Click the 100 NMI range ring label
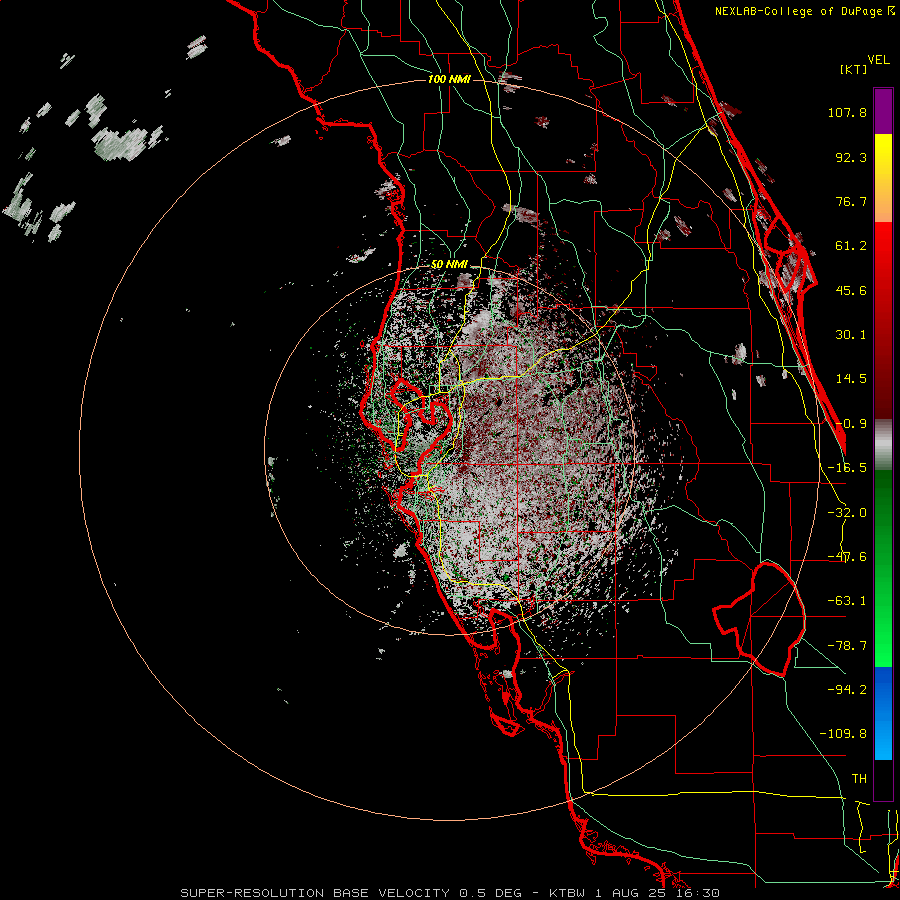 [x=449, y=79]
